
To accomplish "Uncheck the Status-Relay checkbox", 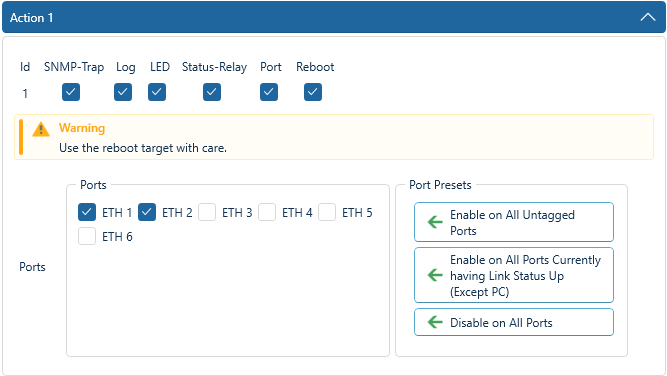I will (212, 92).
